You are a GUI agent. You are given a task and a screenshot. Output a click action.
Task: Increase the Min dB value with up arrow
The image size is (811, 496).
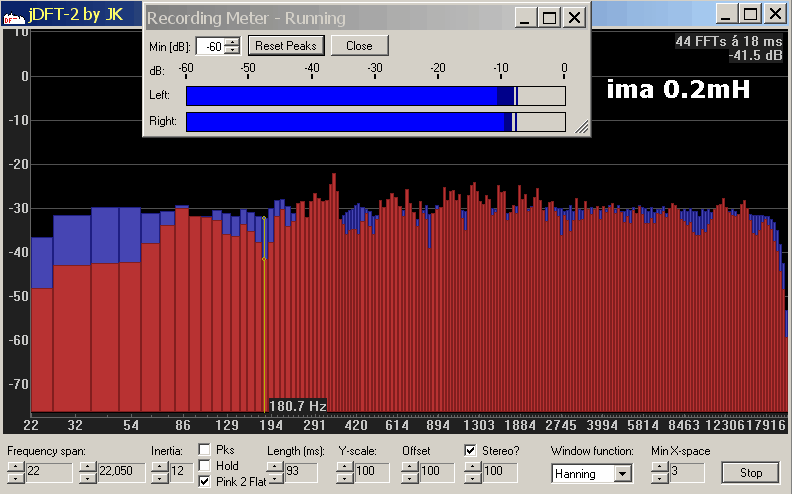(x=233, y=42)
